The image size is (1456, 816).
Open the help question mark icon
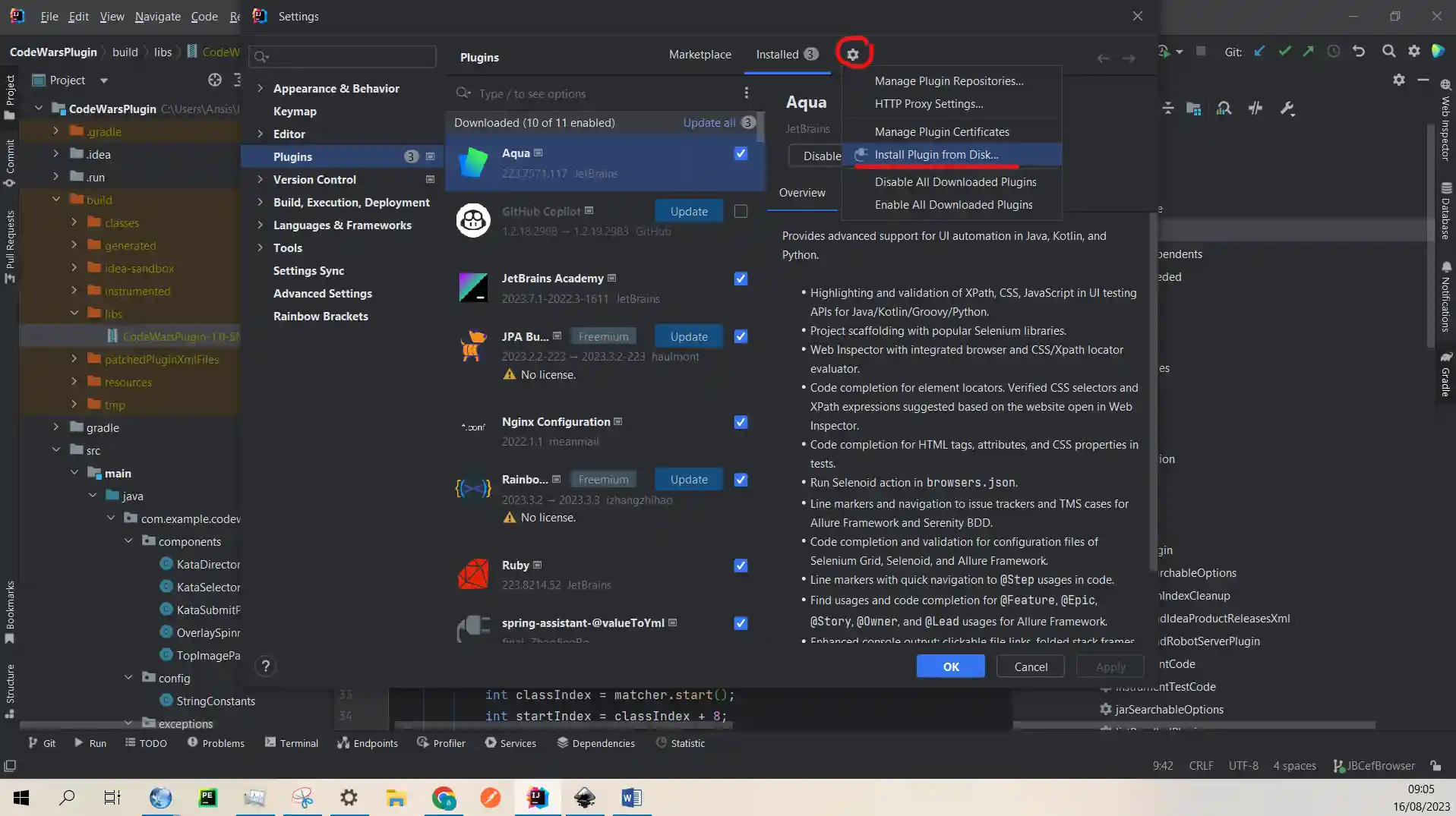(265, 666)
